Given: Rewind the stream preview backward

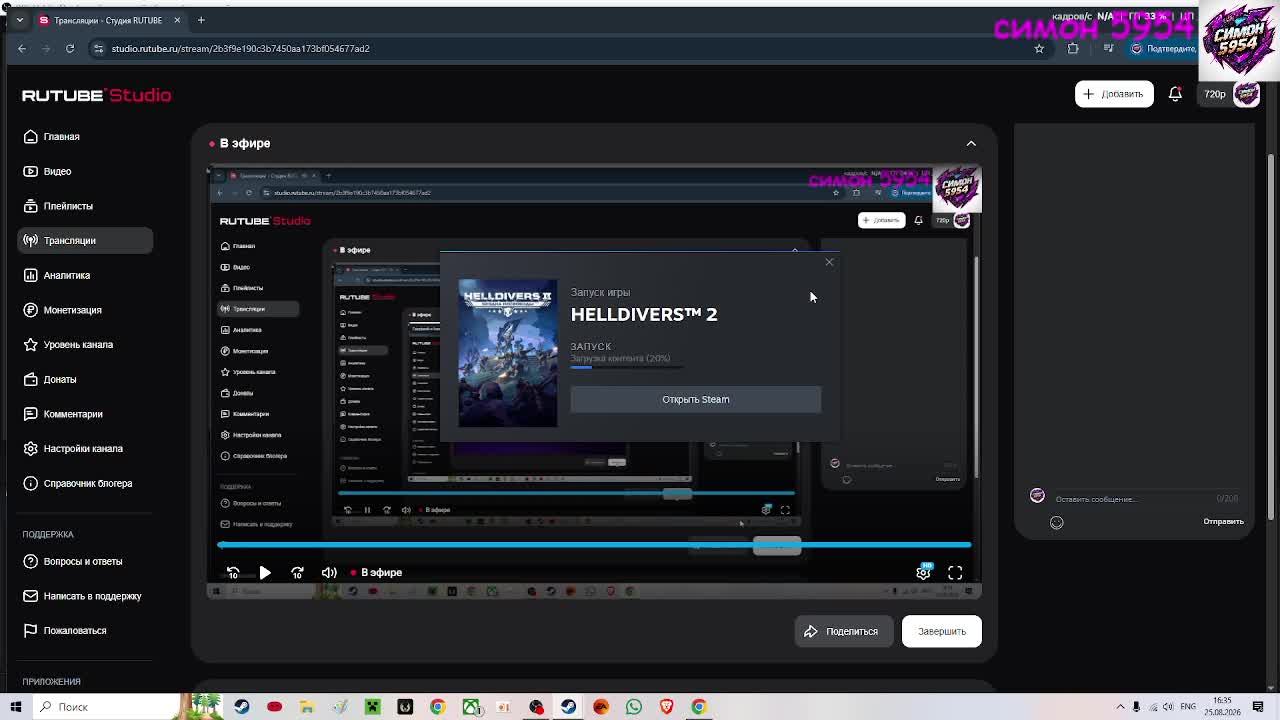Looking at the screenshot, I should click(233, 573).
